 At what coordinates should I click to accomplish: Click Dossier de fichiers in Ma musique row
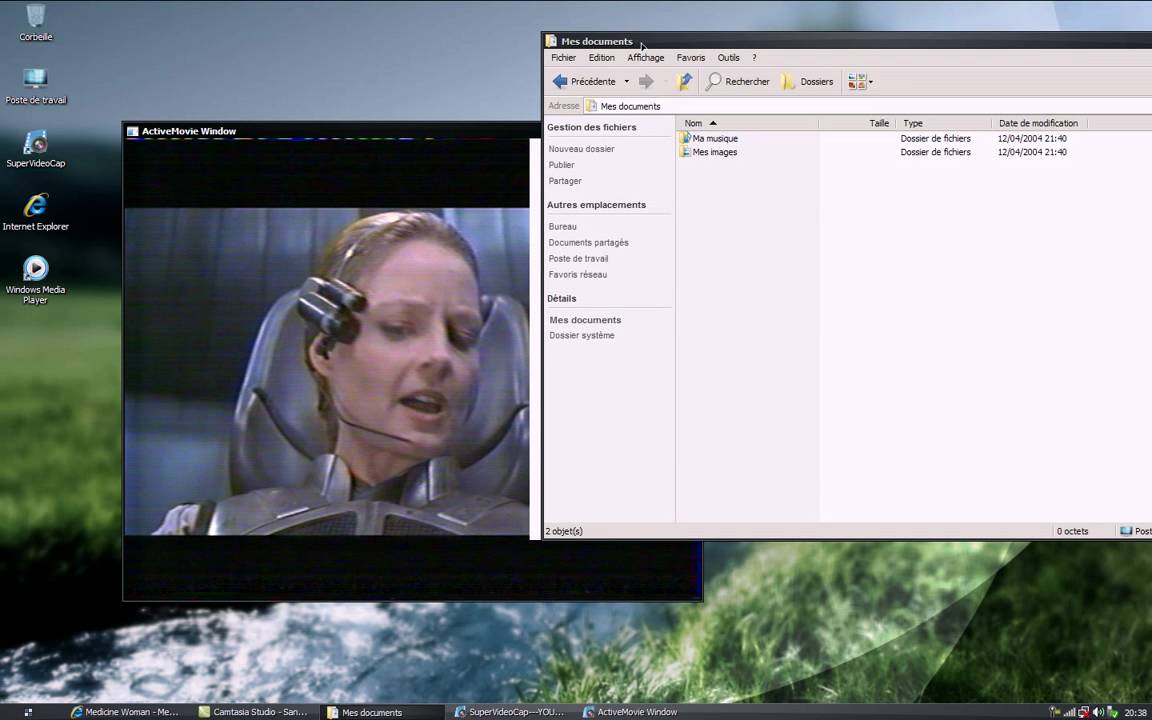(x=935, y=138)
